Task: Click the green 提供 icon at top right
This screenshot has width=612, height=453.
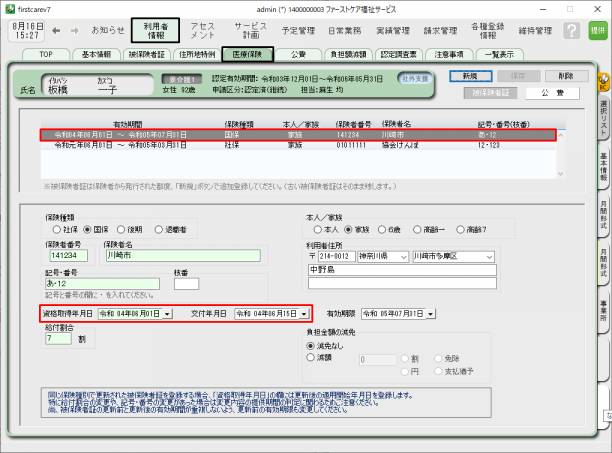Action: [597, 30]
